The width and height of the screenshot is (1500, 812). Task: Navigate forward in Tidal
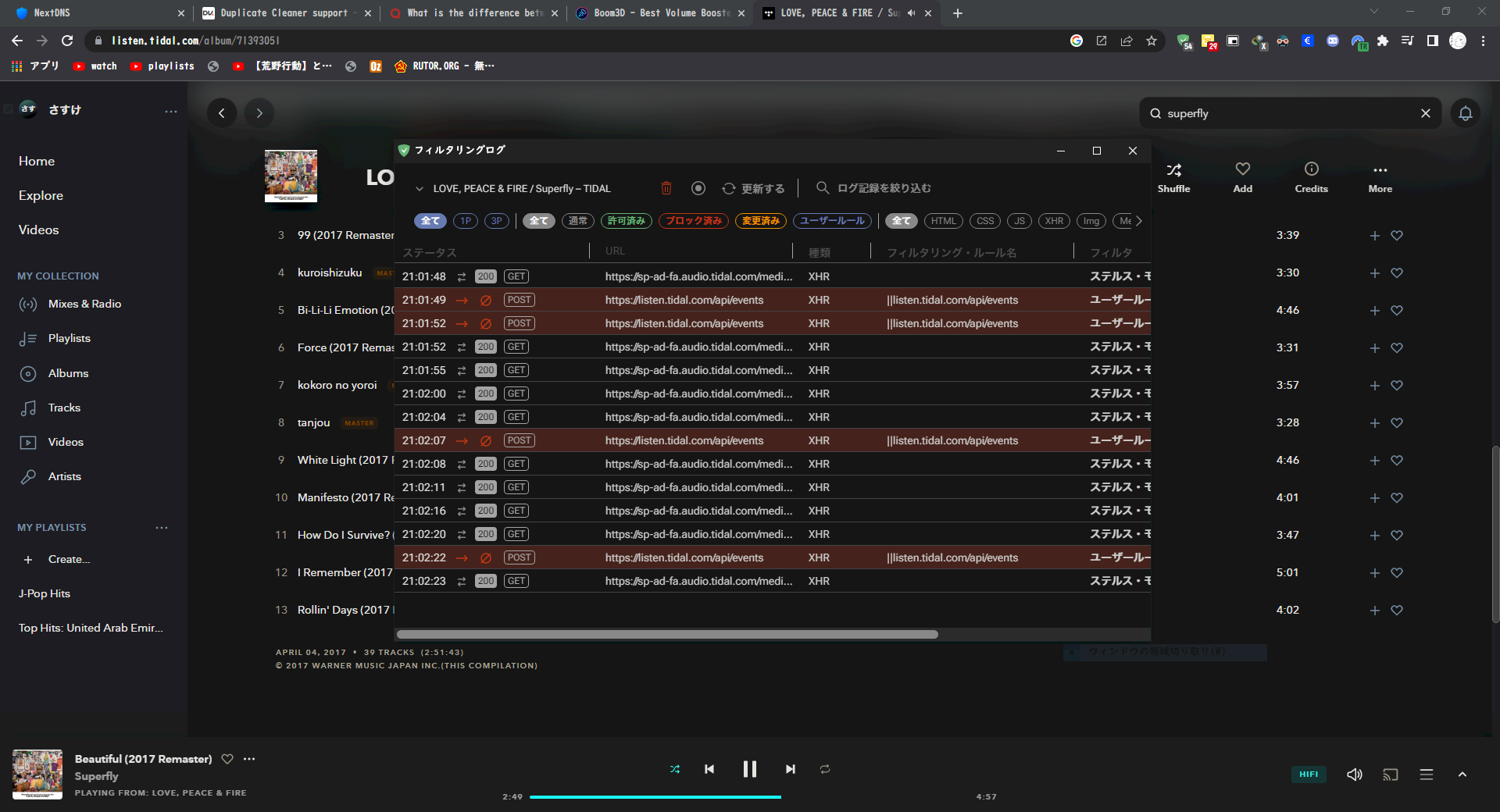259,113
